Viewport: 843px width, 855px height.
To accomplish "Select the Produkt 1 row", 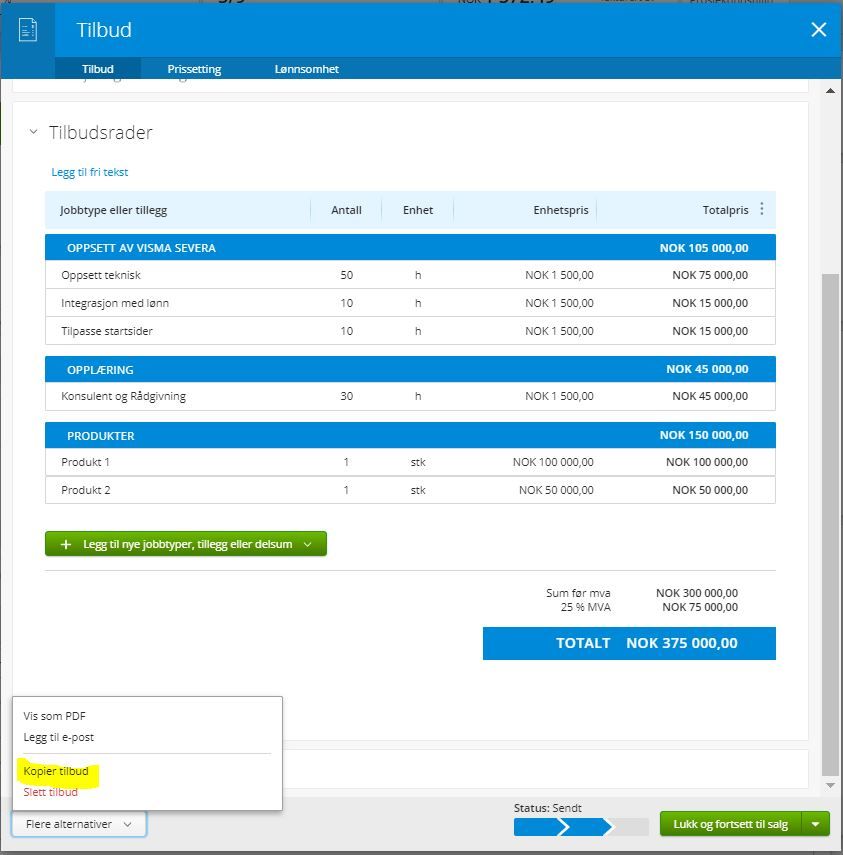I will pyautogui.click(x=410, y=462).
